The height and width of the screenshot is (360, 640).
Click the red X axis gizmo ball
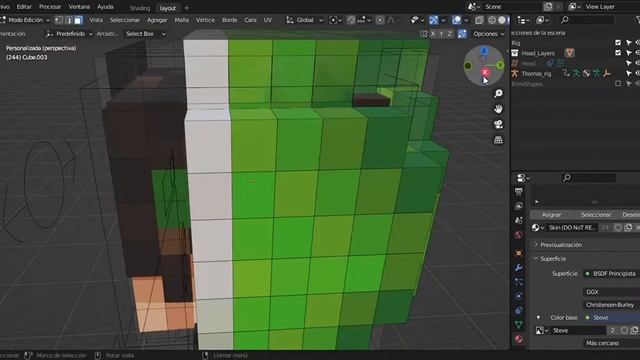pos(485,72)
